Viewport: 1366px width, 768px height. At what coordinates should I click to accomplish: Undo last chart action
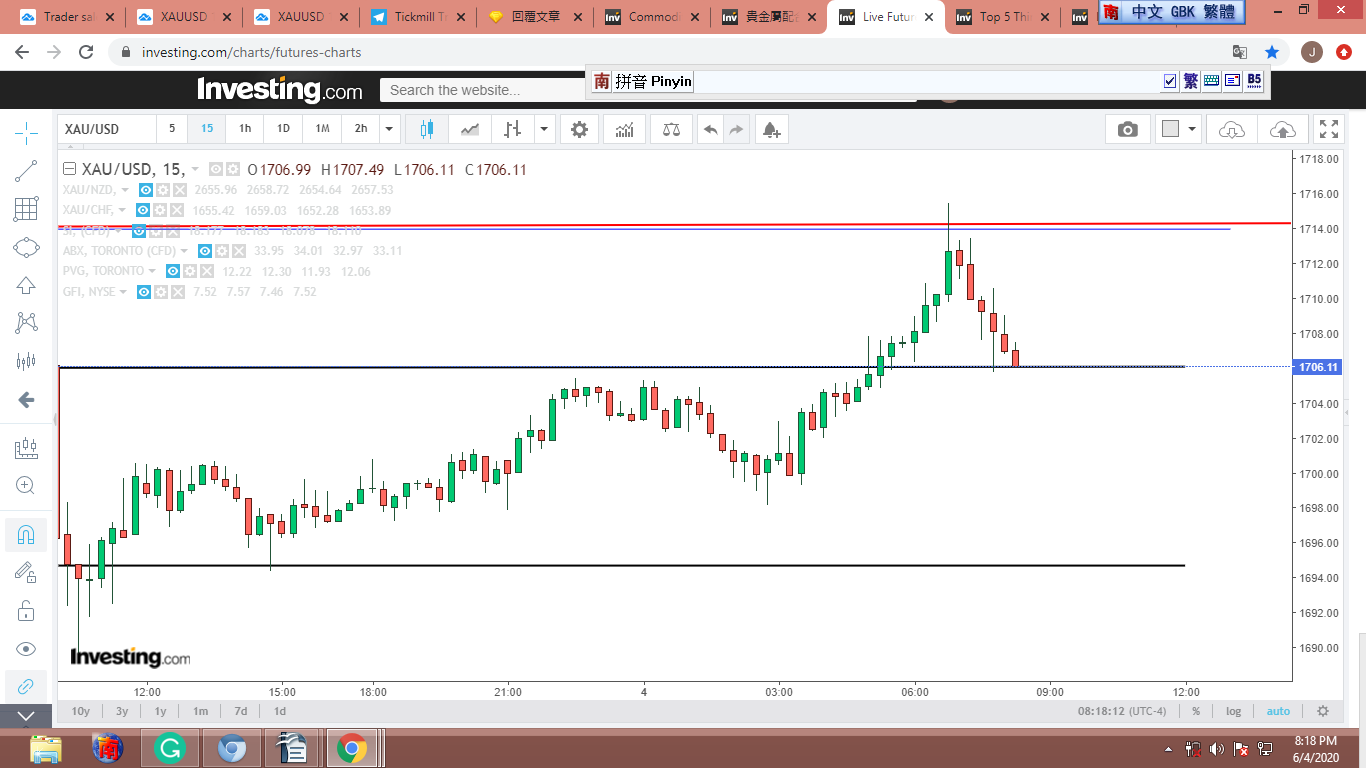click(710, 129)
